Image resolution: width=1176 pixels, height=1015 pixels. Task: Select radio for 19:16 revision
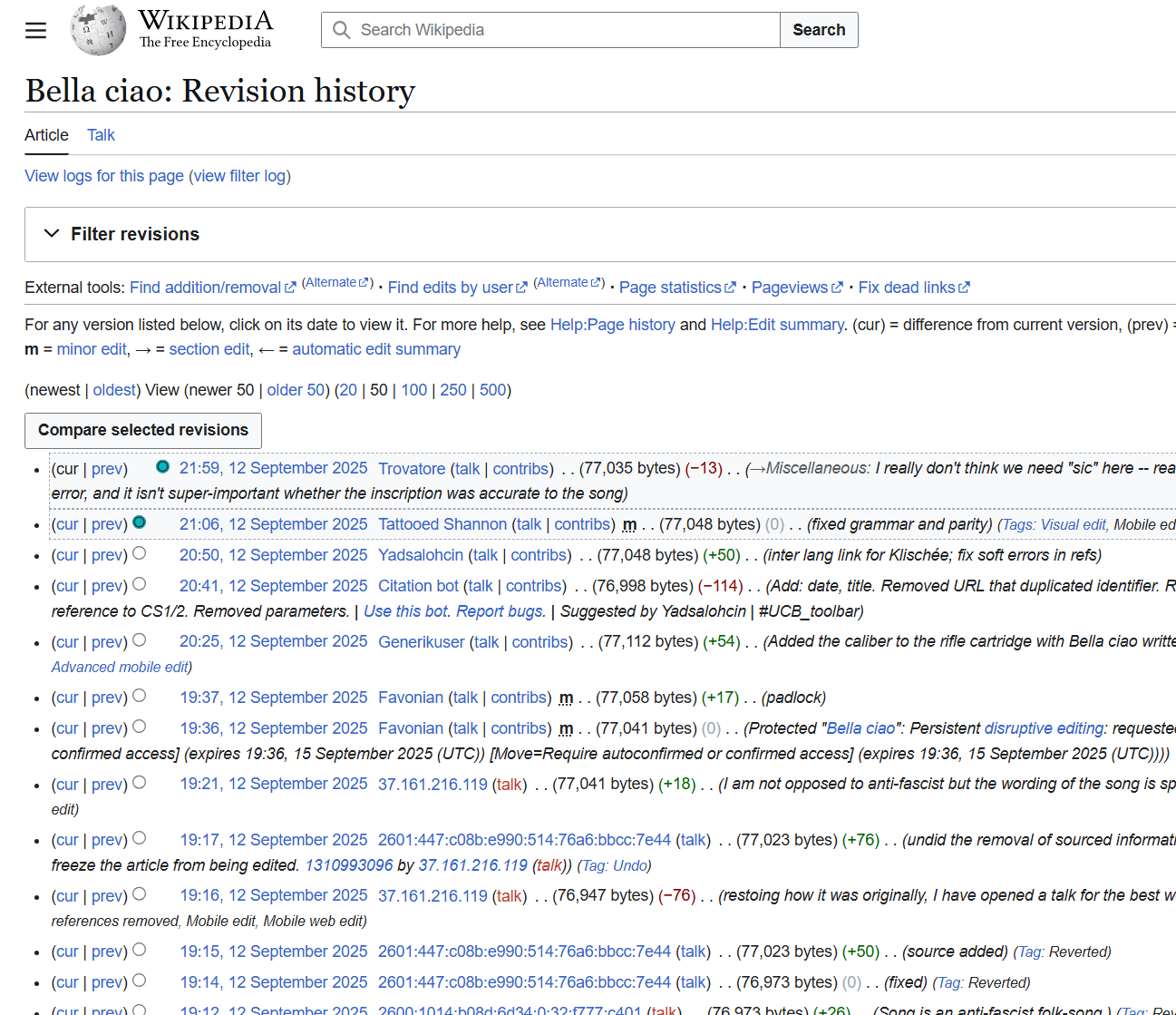tap(139, 894)
